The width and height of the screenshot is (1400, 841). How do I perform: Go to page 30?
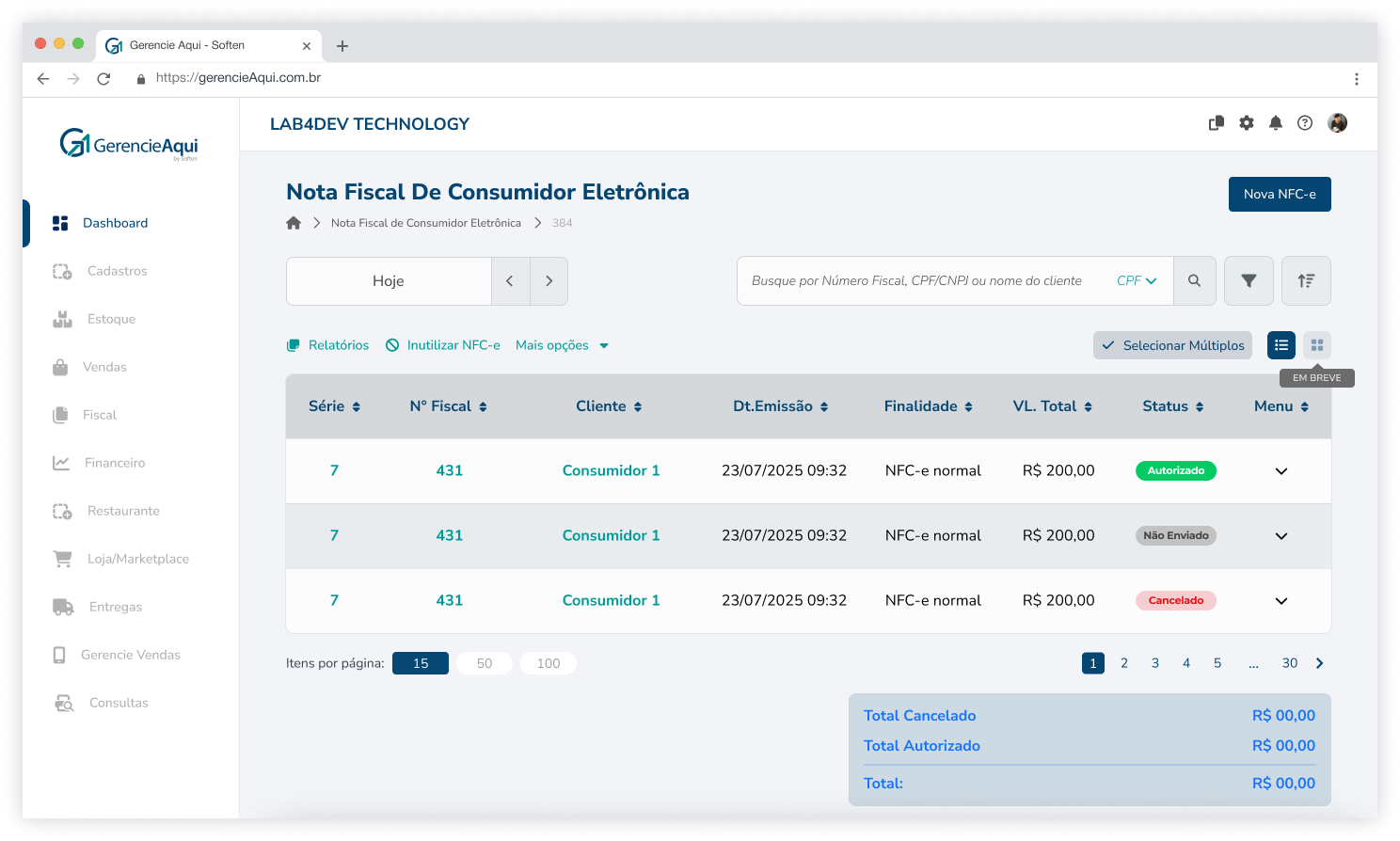(x=1290, y=663)
